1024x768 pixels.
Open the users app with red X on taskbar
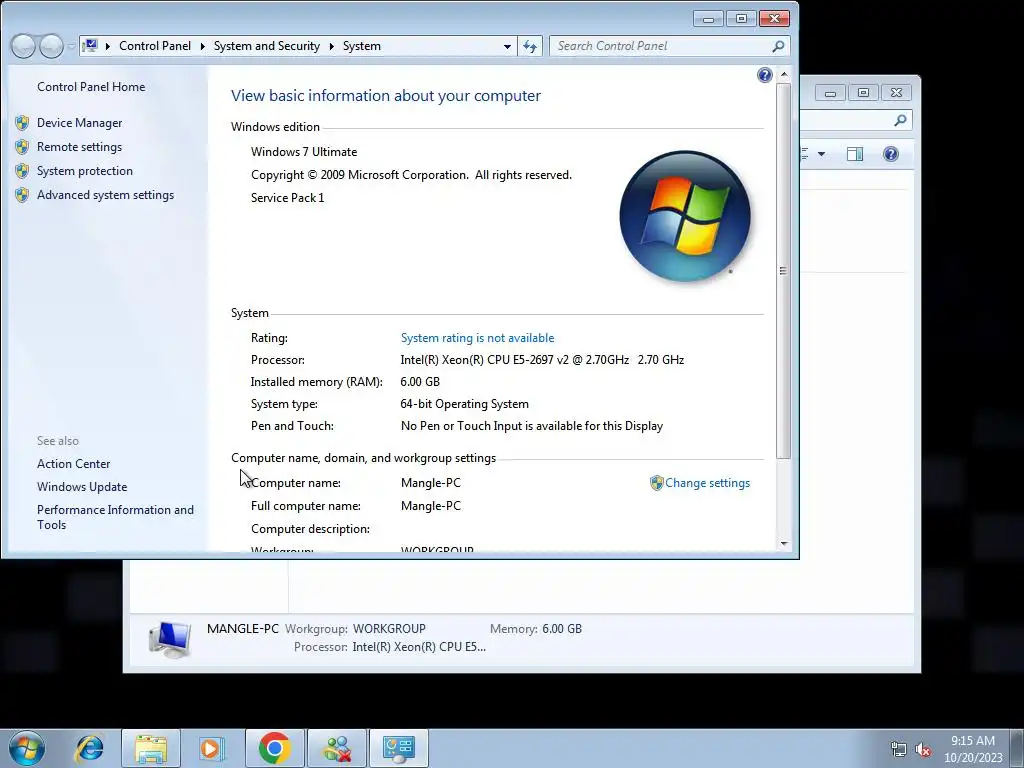click(x=338, y=748)
